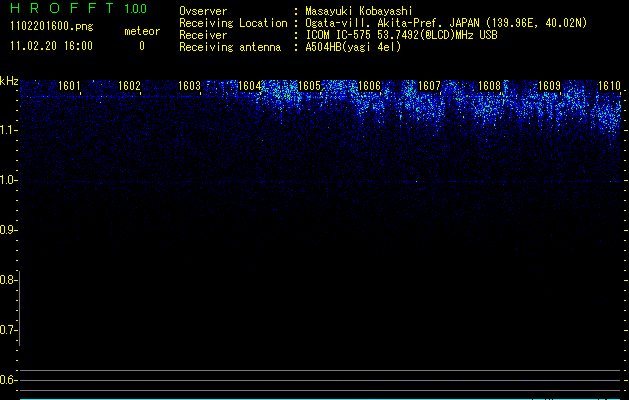The image size is (629, 400).
Task: Click the Receiving Location label
Action: (x=233, y=23)
